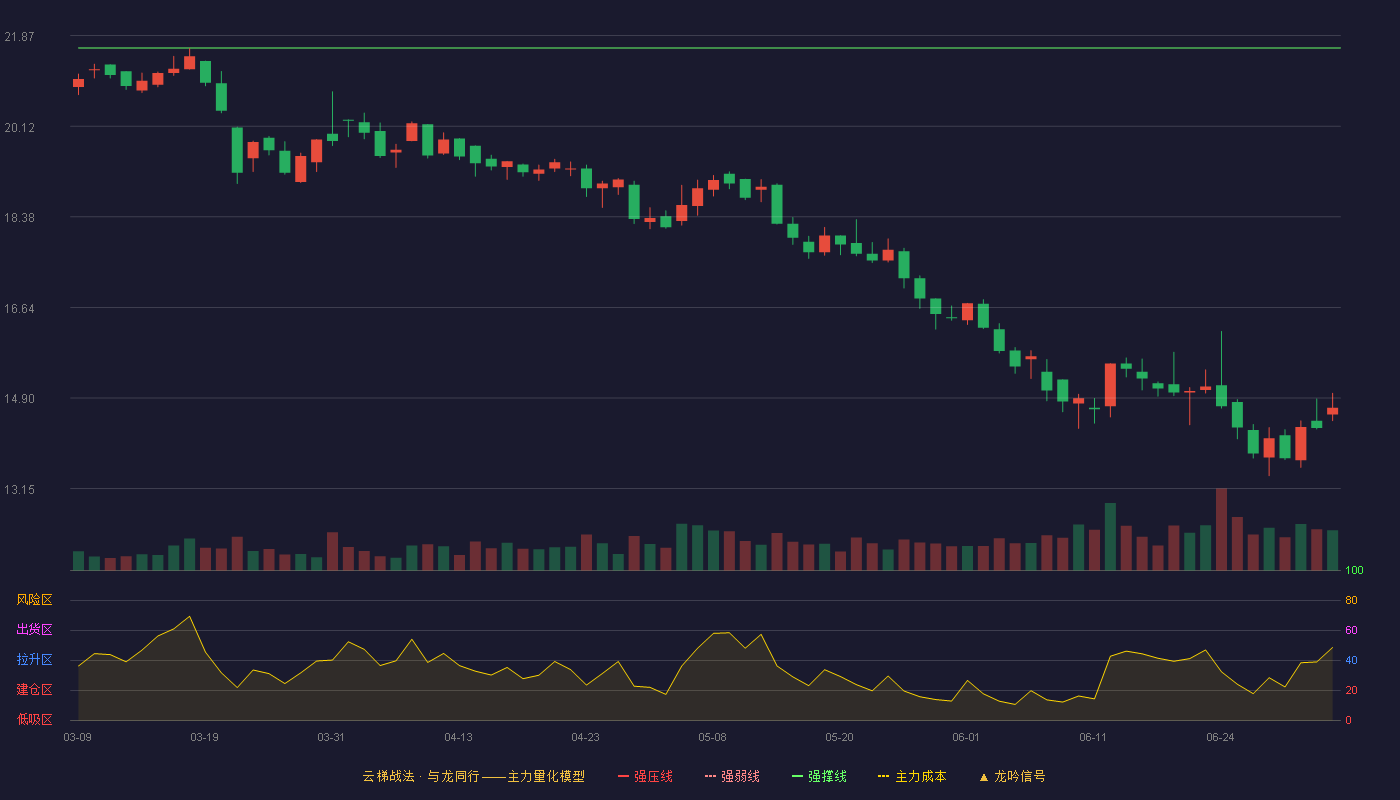Click the magenta 60 indicator scale label
This screenshot has height=800, width=1400.
pos(1351,630)
